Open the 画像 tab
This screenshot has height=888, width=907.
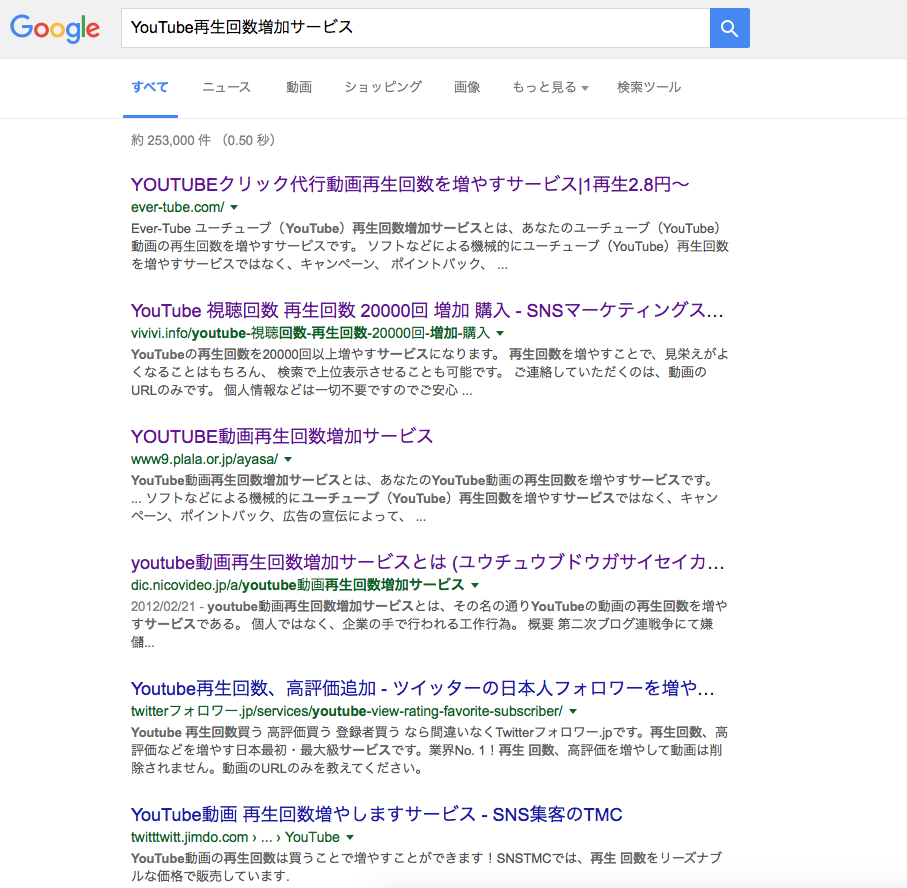click(x=467, y=87)
